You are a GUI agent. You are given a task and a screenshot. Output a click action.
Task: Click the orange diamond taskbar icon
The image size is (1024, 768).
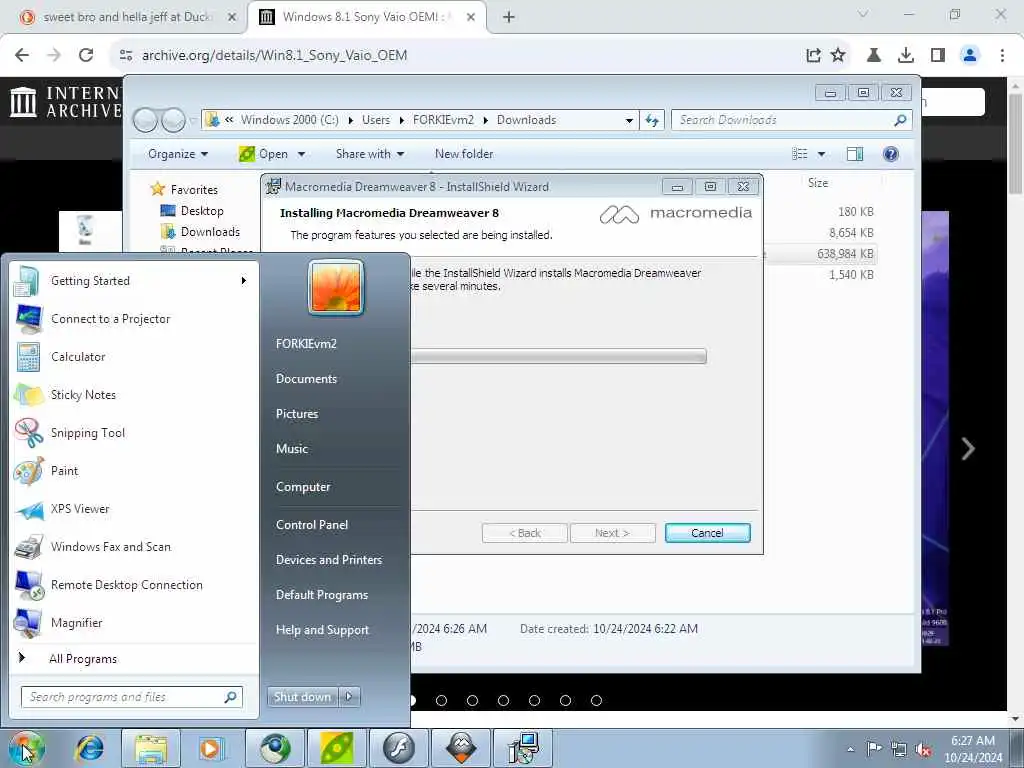point(461,748)
